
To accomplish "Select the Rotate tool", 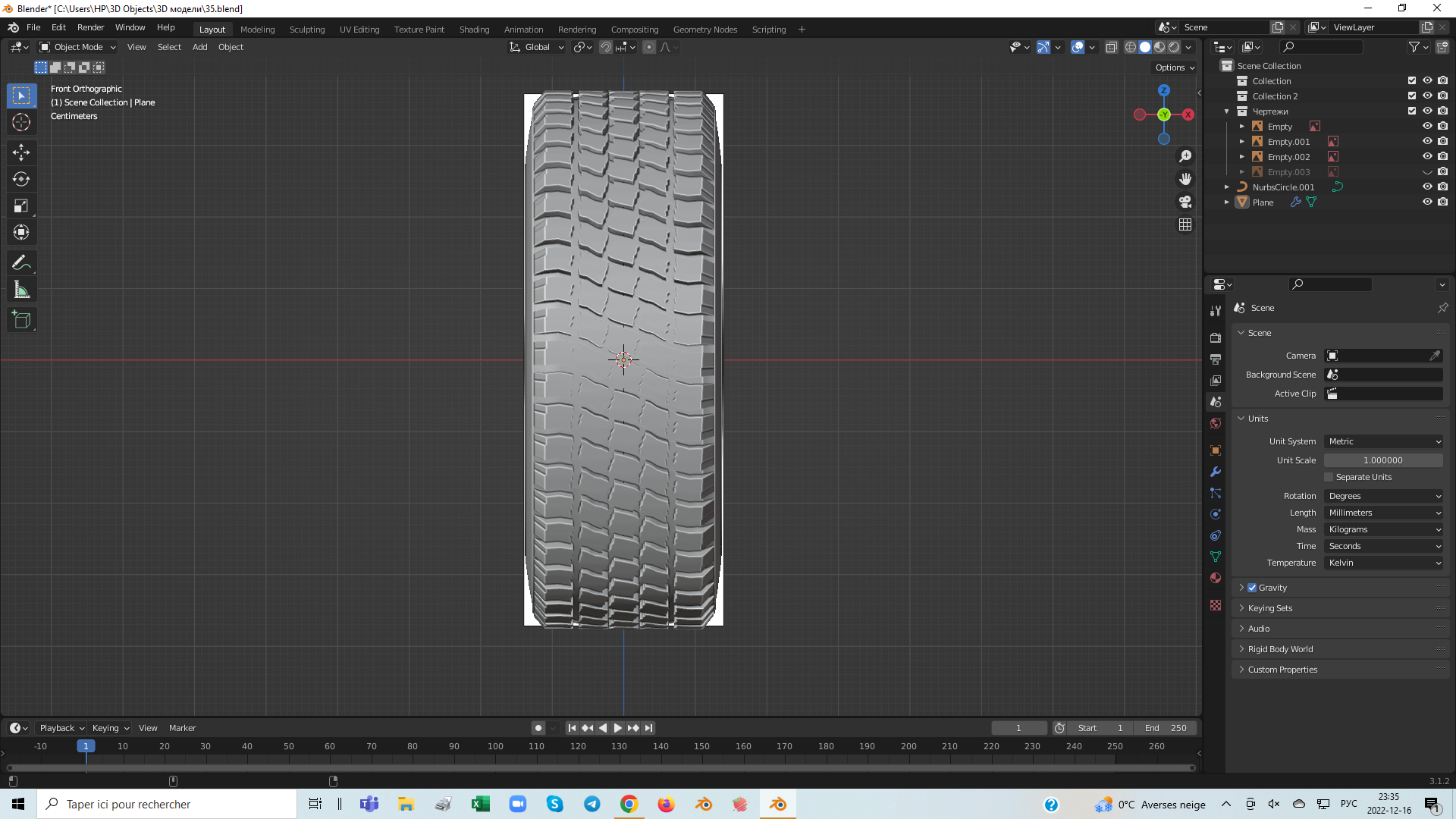I will coord(21,180).
